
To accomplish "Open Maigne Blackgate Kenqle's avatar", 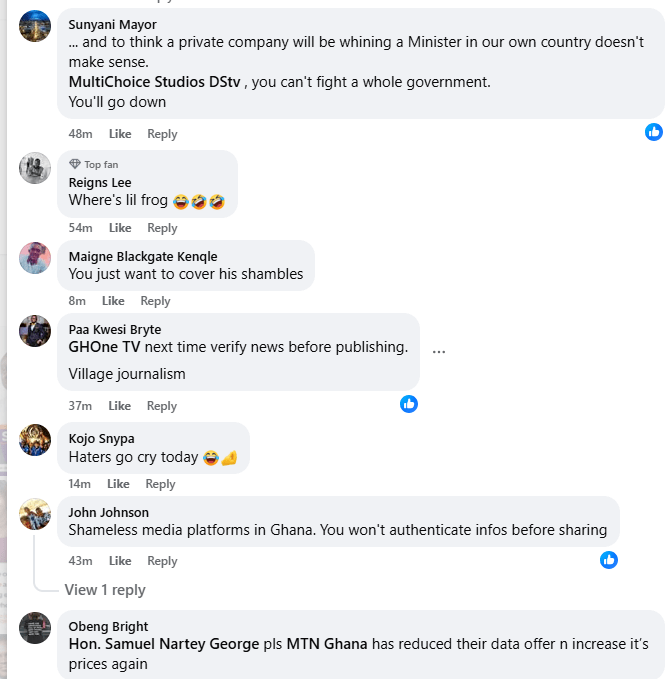I will click(35, 258).
